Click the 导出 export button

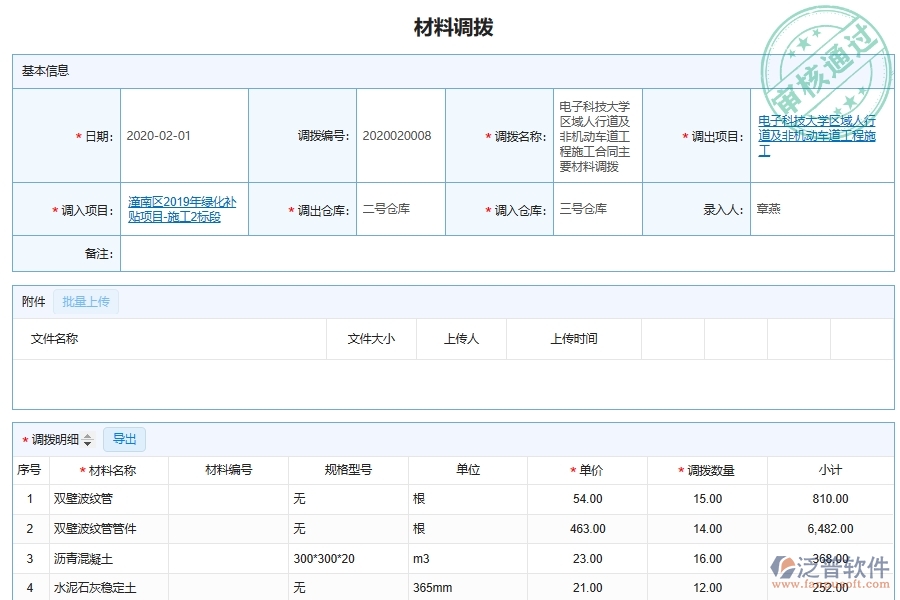(125, 439)
